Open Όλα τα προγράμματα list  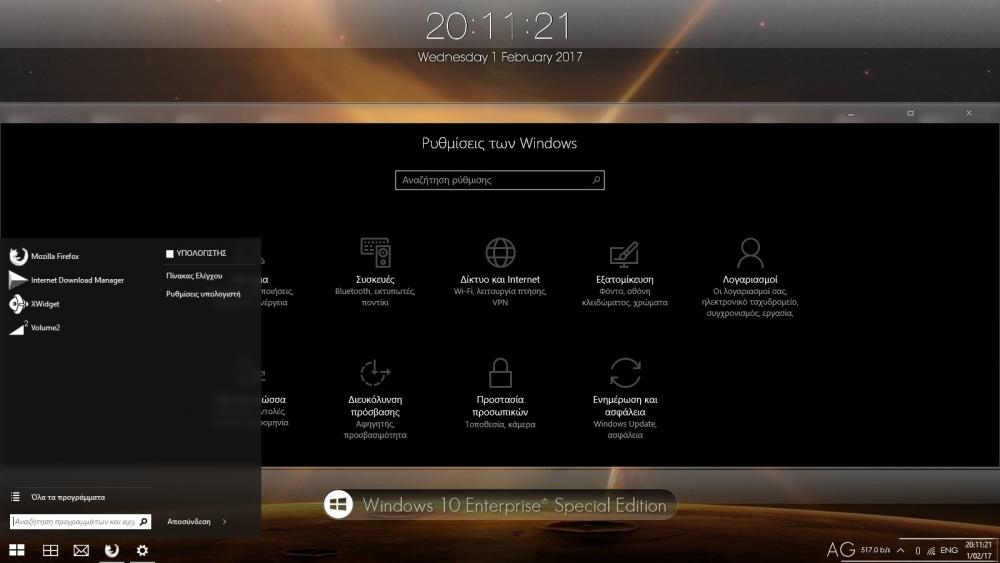click(68, 497)
